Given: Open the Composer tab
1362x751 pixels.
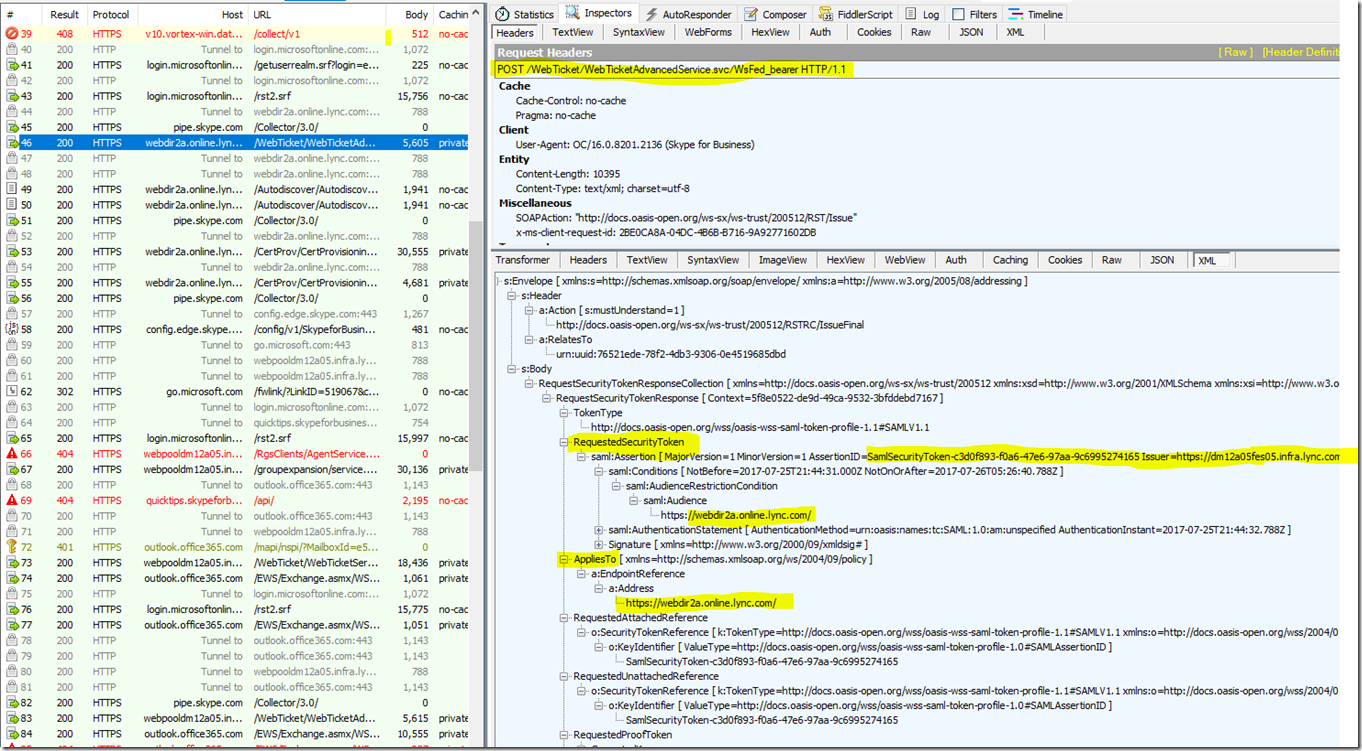Looking at the screenshot, I should pos(775,14).
